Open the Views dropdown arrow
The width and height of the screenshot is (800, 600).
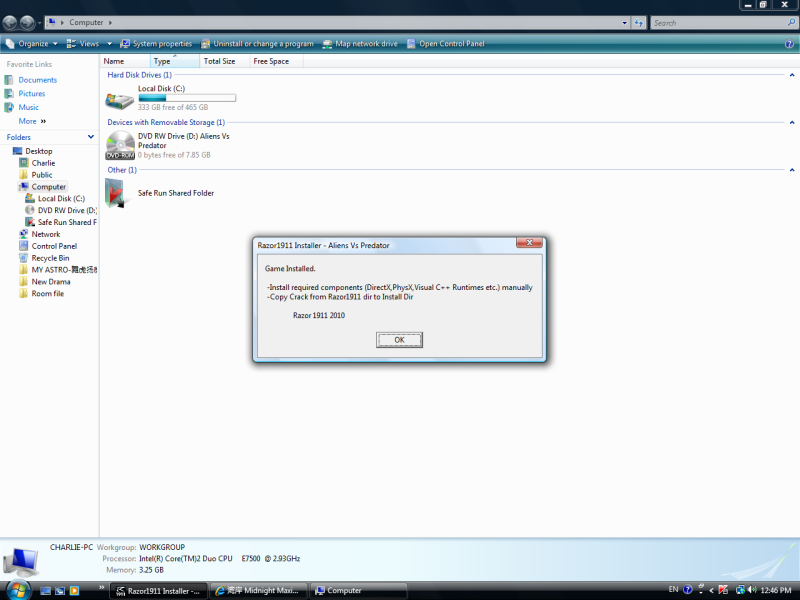click(x=109, y=44)
